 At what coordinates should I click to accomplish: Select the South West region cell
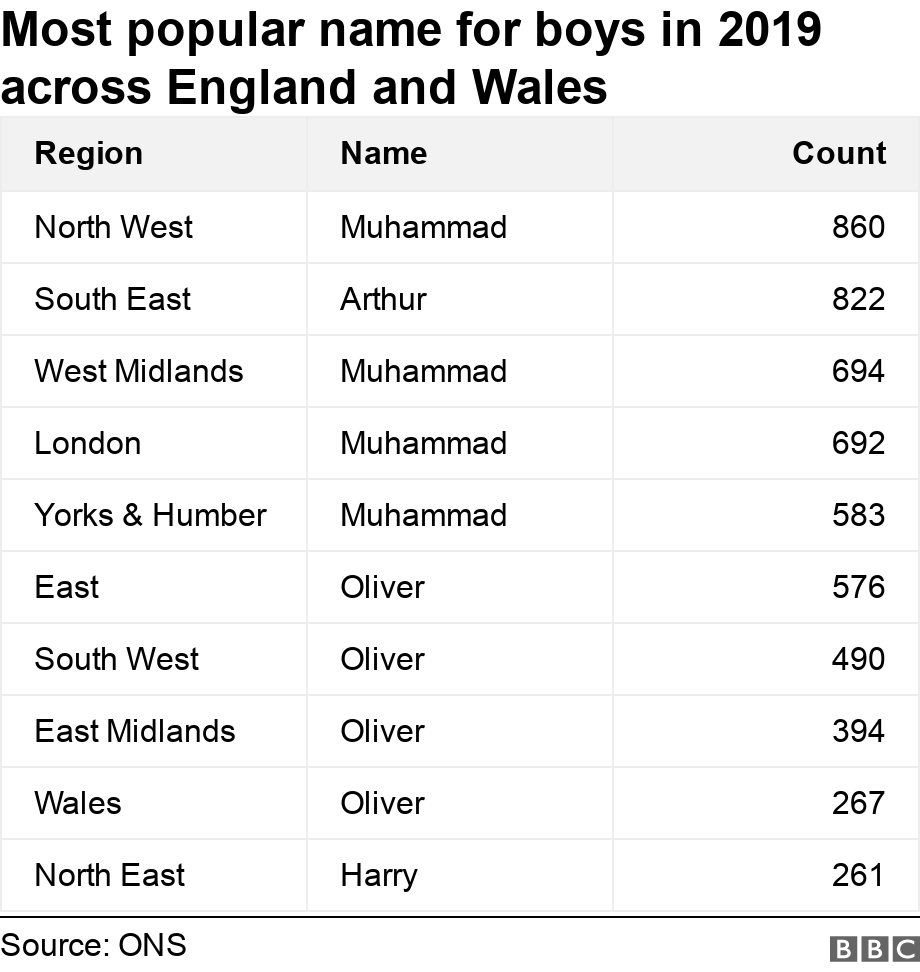coord(117,659)
